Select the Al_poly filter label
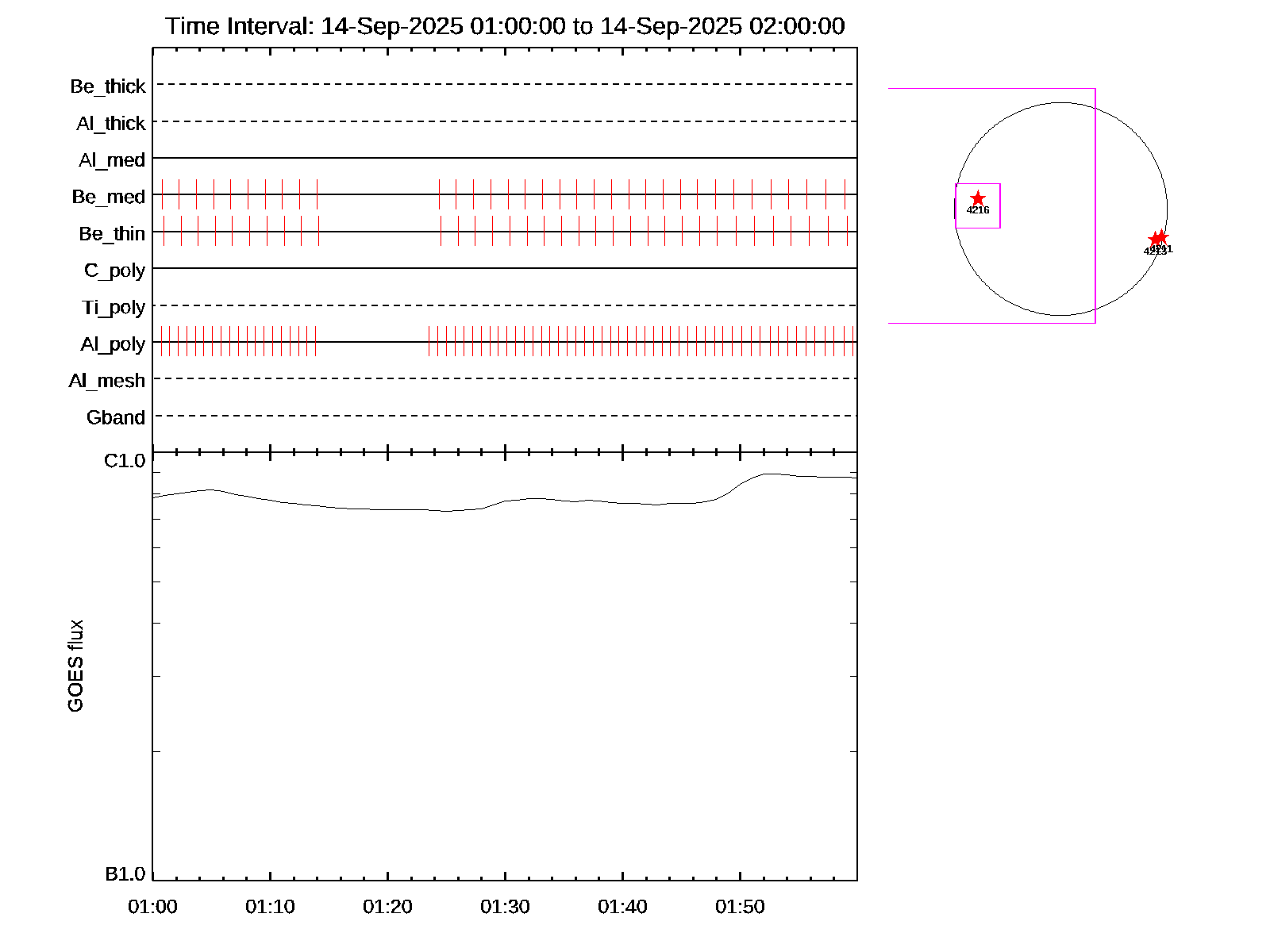The width and height of the screenshot is (1270, 952). point(113,344)
